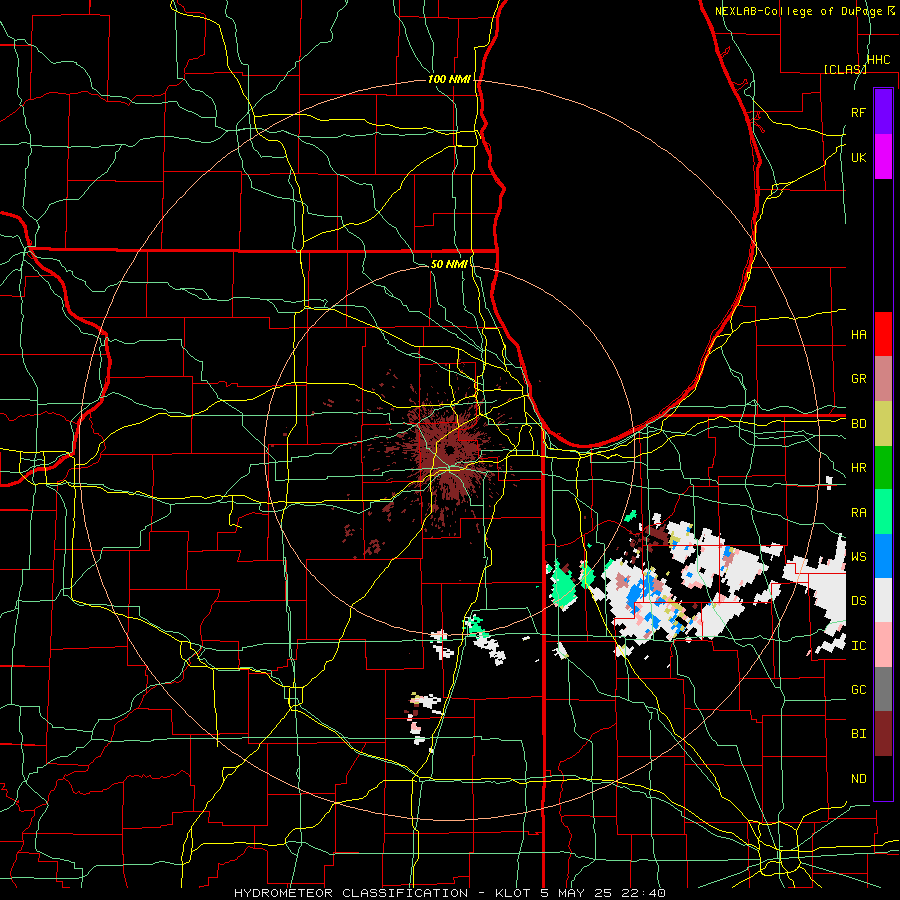Select the GC gray legend swatch
The image size is (900, 900).
[883, 689]
